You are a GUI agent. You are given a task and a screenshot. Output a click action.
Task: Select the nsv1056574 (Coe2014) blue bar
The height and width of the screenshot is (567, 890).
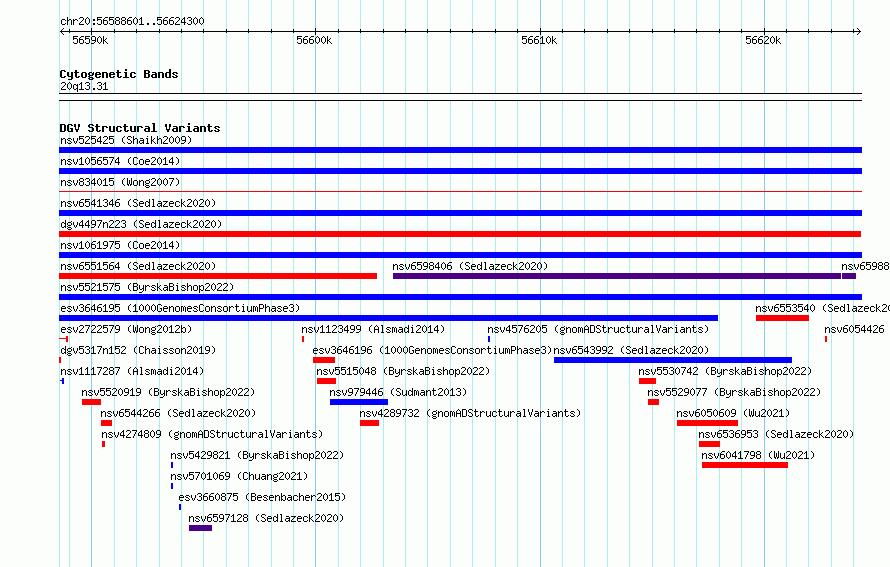[460, 171]
